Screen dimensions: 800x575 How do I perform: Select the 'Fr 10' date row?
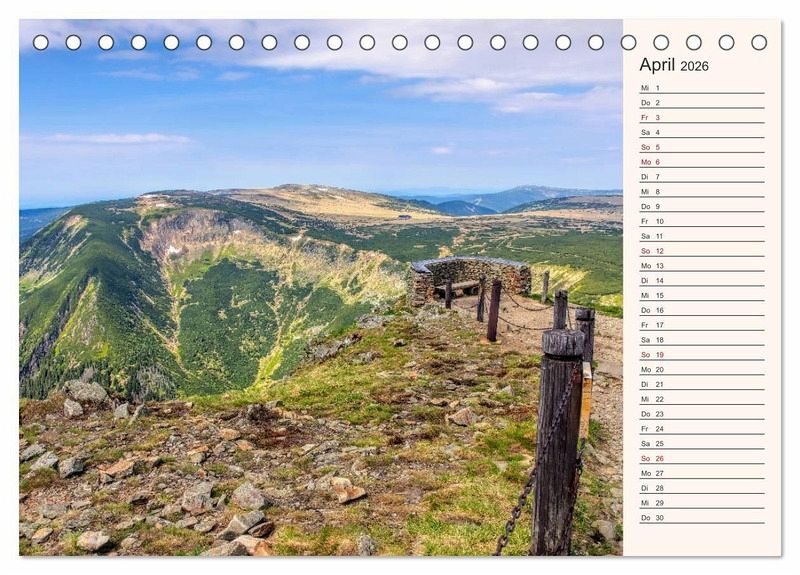[702, 221]
